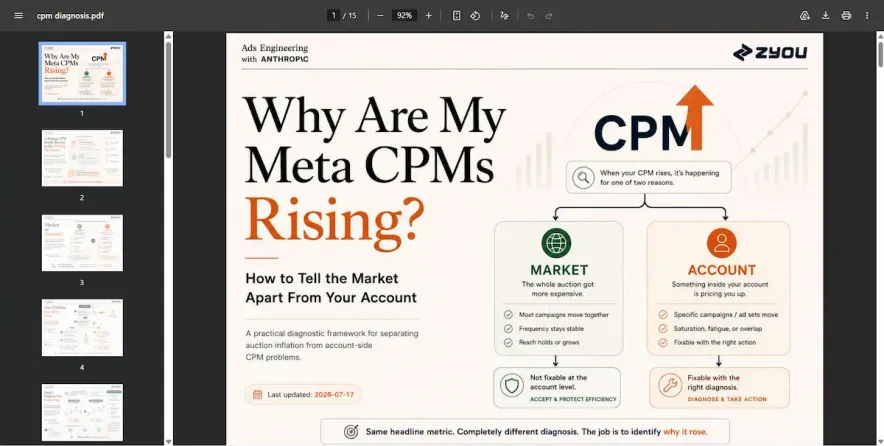Click 'Fixable with the right action' text
Viewport: 884px width, 446px height.
click(715, 342)
